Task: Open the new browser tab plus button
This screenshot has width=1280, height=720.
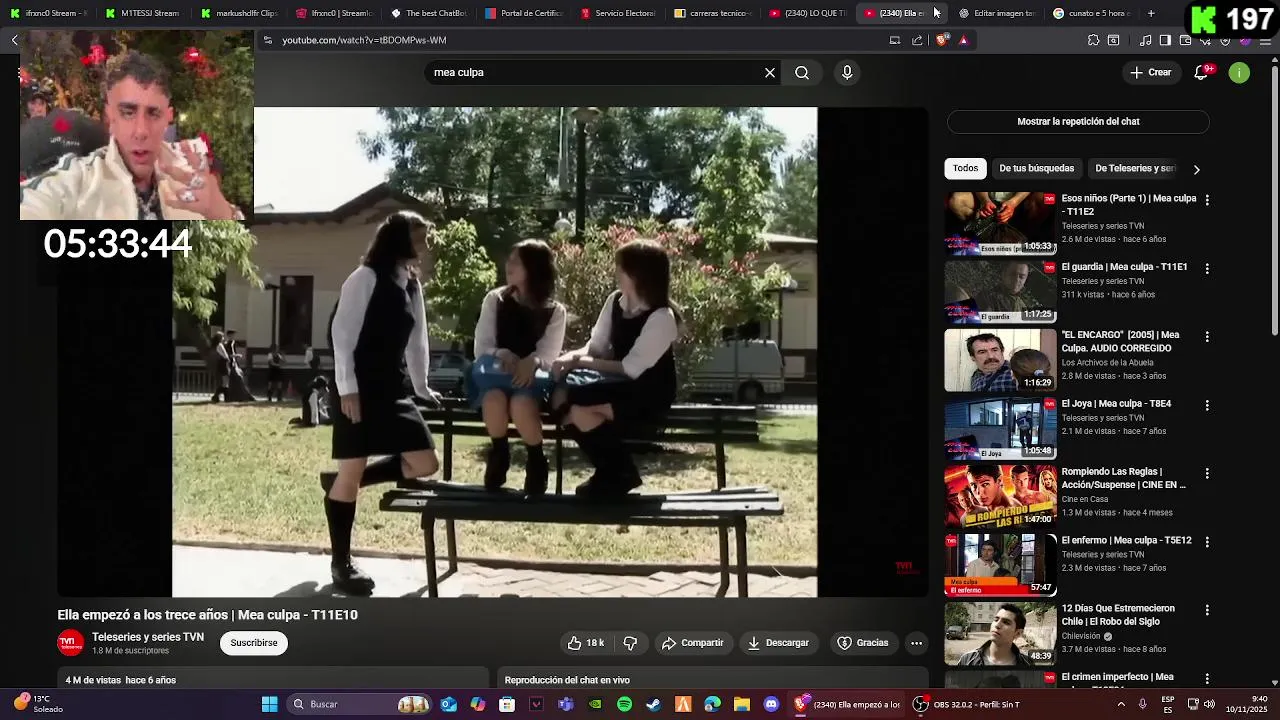Action: (x=1151, y=13)
